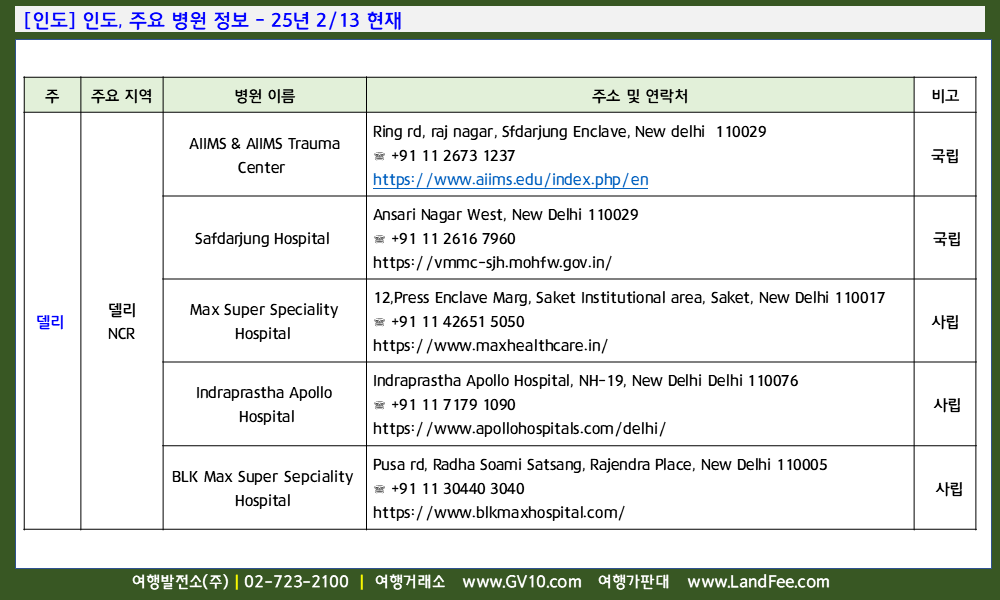
Task: Click the address 'Ring rd, raj nagar, Sfdarjung Enclave'
Action: 501,132
